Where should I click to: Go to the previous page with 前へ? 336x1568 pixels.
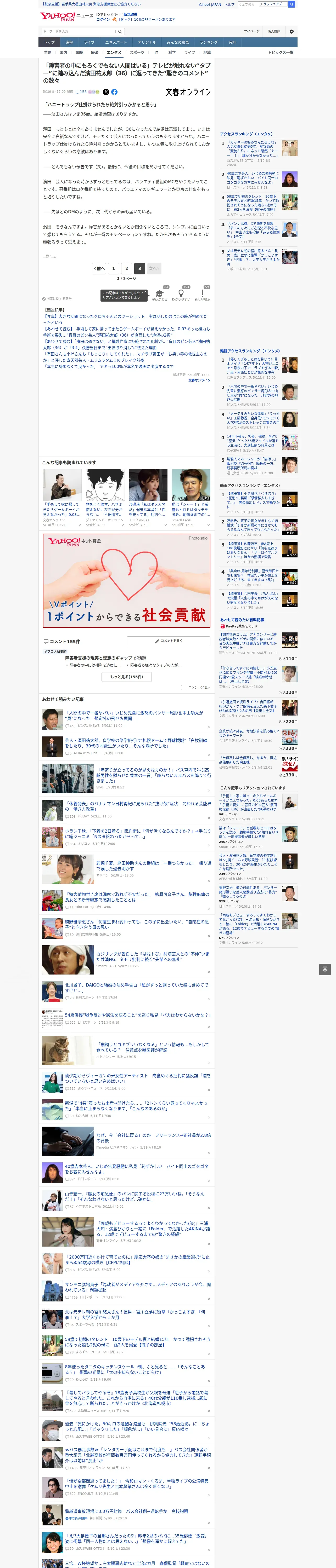point(99,268)
